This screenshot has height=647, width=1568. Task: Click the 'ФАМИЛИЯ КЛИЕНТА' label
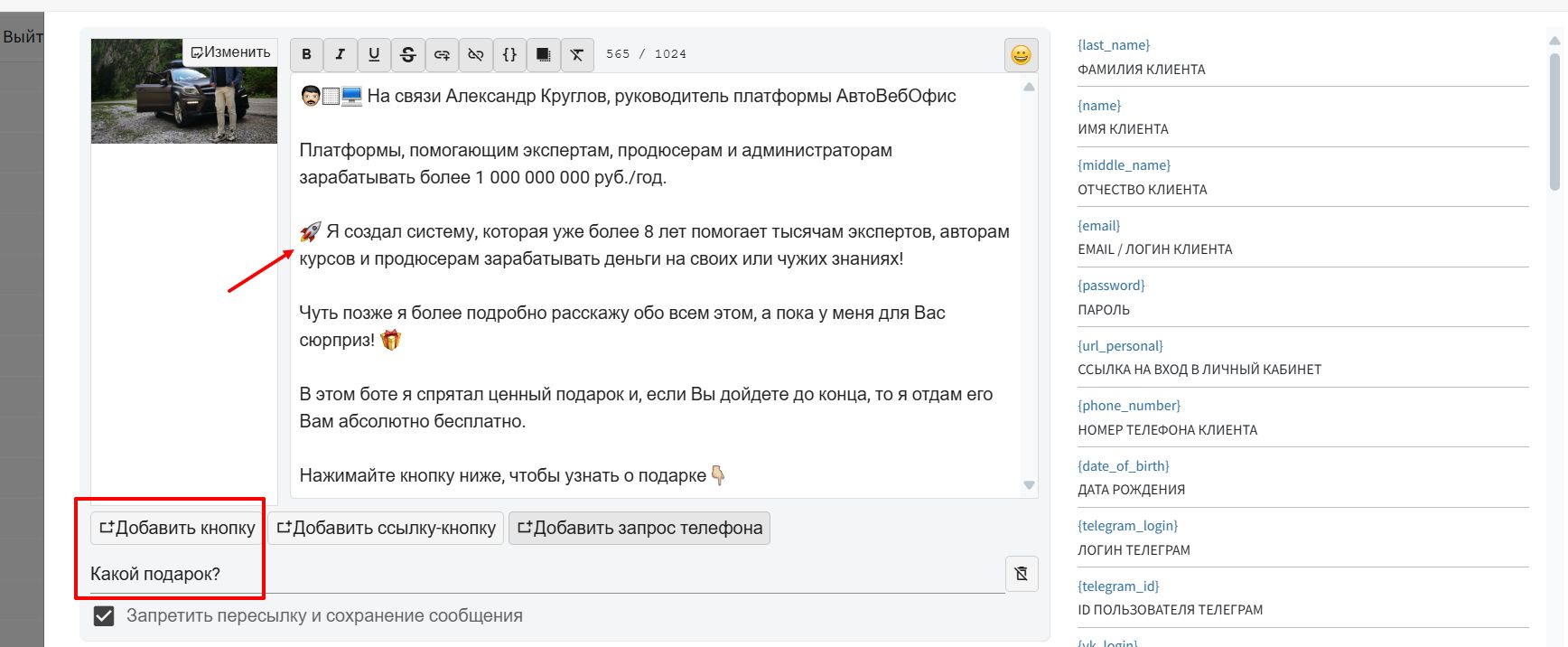tap(1142, 70)
